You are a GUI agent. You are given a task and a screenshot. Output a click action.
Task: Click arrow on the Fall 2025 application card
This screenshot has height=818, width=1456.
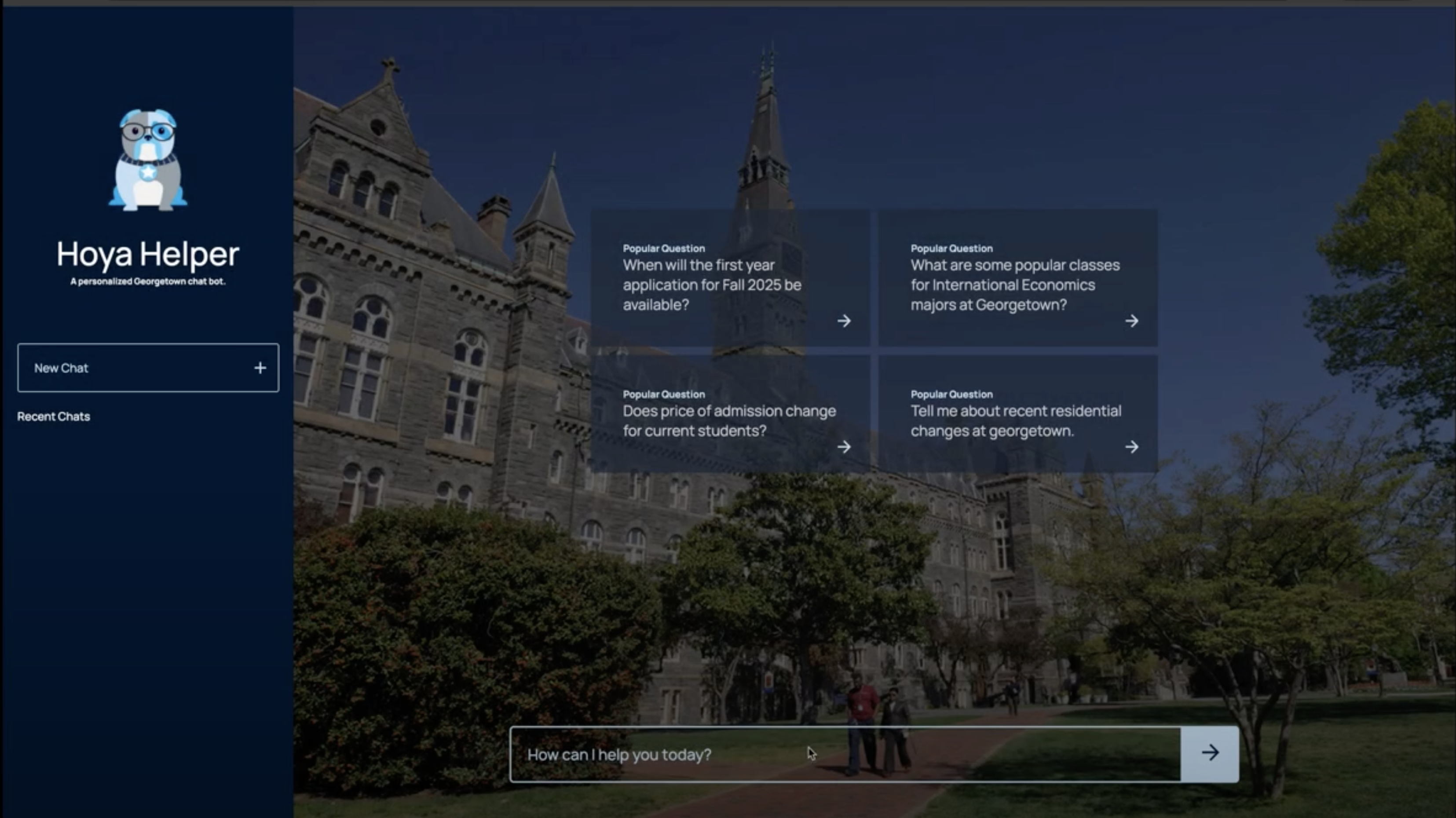pos(844,321)
